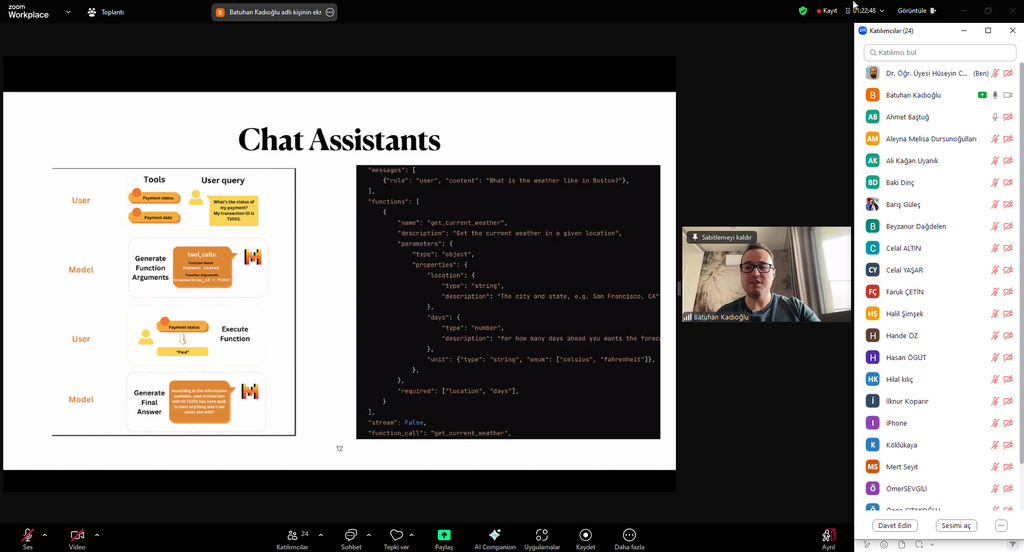Toggle Ahmet Baştuğ's video icon
The image size is (1024, 552).
coord(1008,117)
